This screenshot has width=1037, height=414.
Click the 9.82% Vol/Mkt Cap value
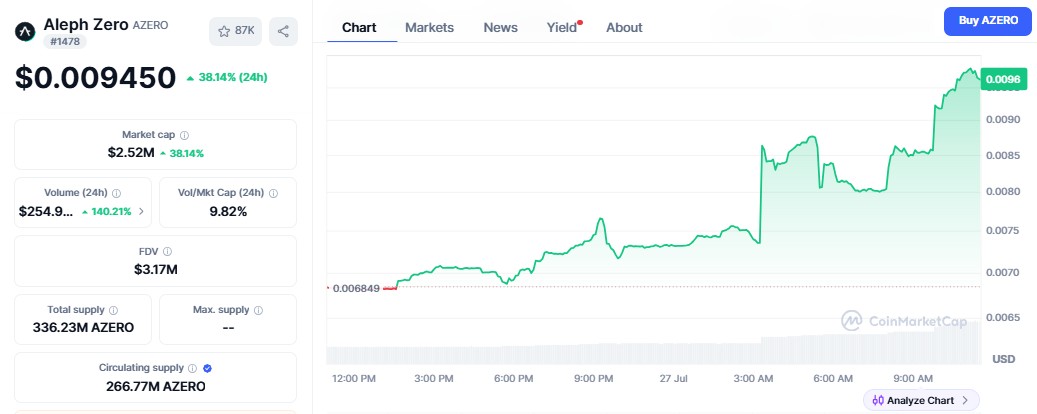point(228,212)
